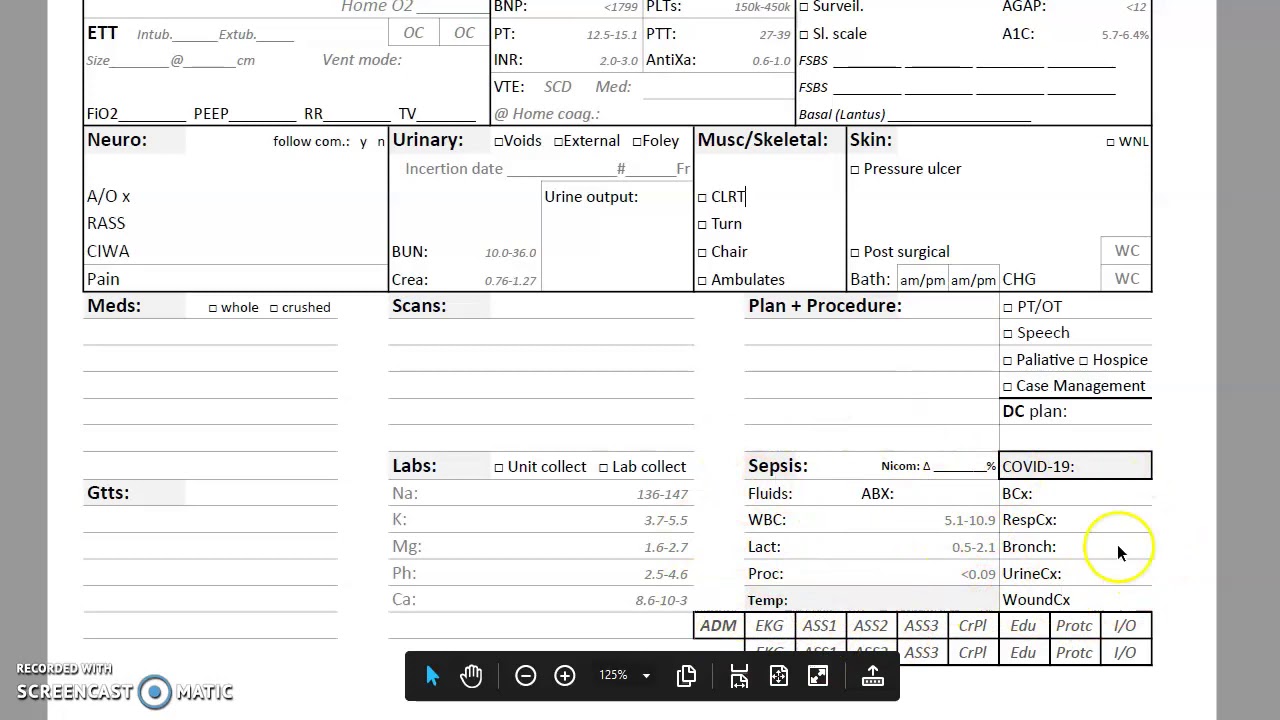This screenshot has width=1280, height=720.
Task: Click the Labs: heading
Action: coord(414,466)
